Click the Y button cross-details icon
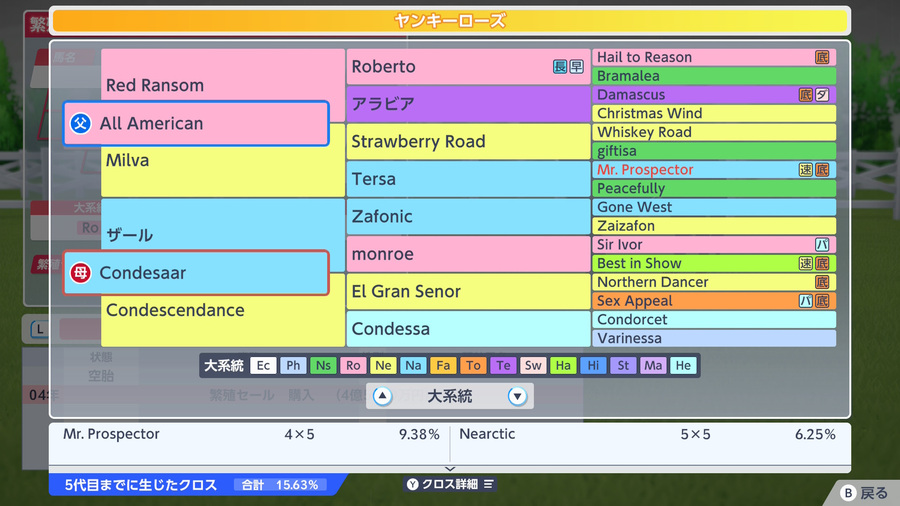Viewport: 900px width, 506px height. (413, 484)
